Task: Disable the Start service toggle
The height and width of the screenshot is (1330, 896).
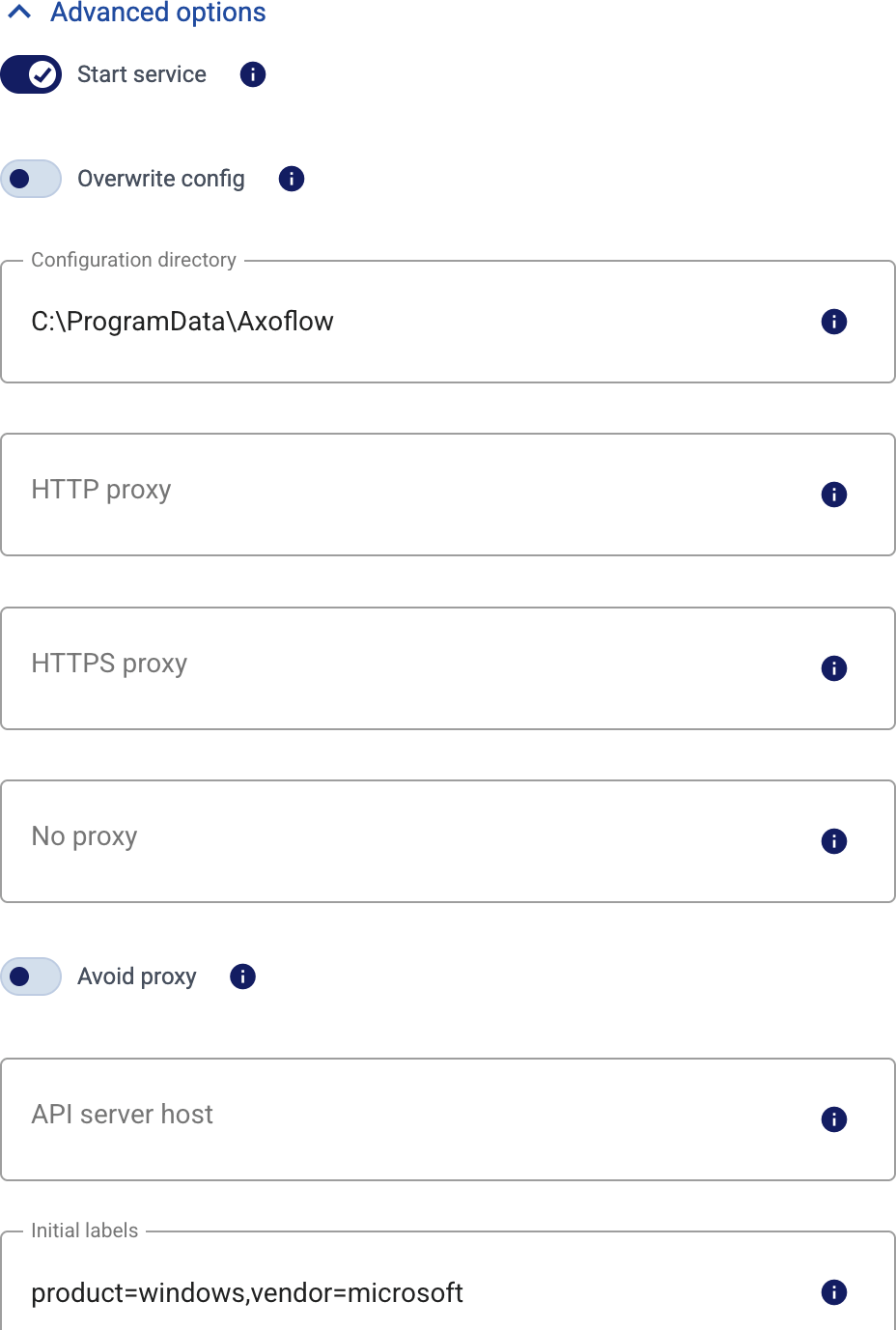Action: [31, 74]
